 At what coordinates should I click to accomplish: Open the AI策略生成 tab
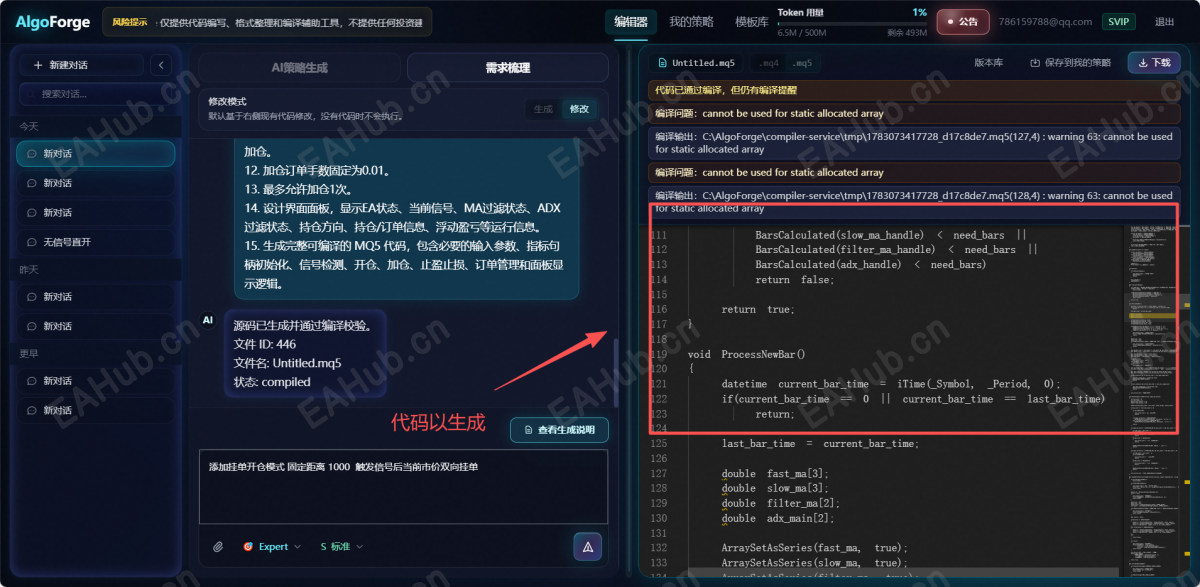point(300,68)
